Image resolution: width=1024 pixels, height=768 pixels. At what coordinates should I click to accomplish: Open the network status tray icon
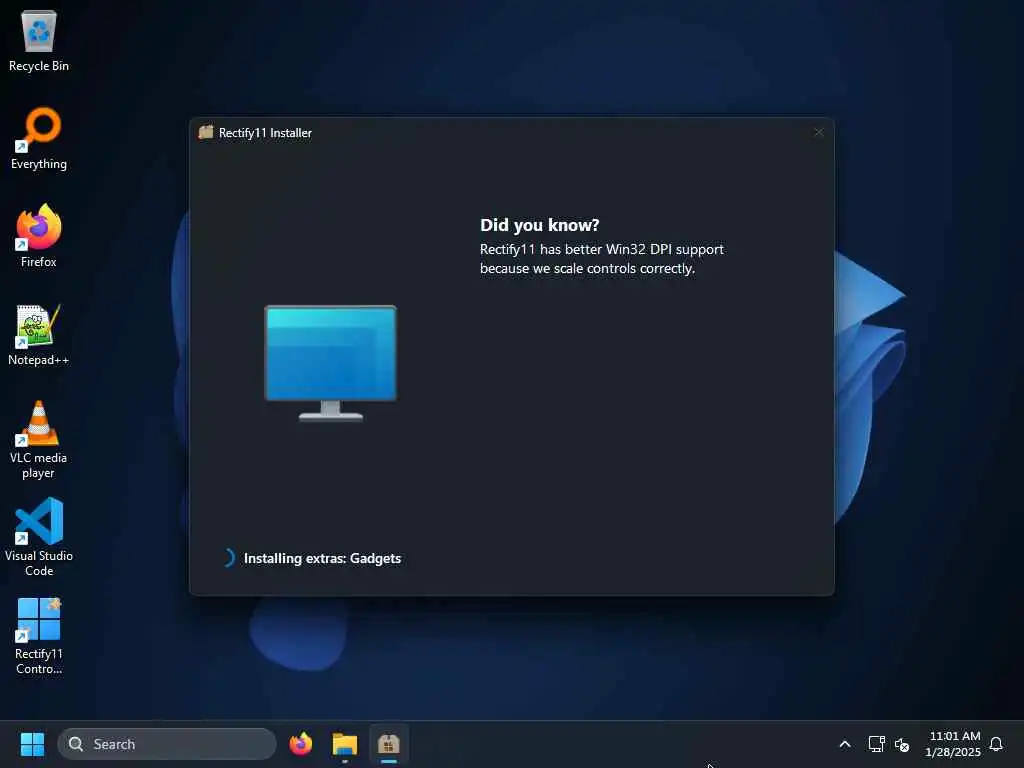(876, 744)
